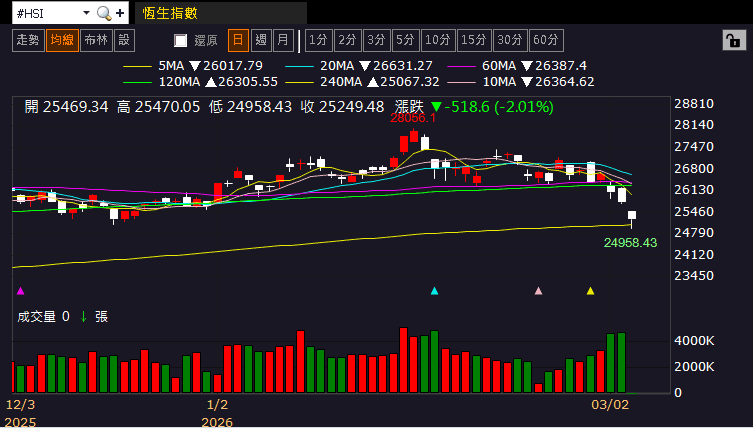Enable the 還原 checkbox
The height and width of the screenshot is (428, 753).
point(181,40)
